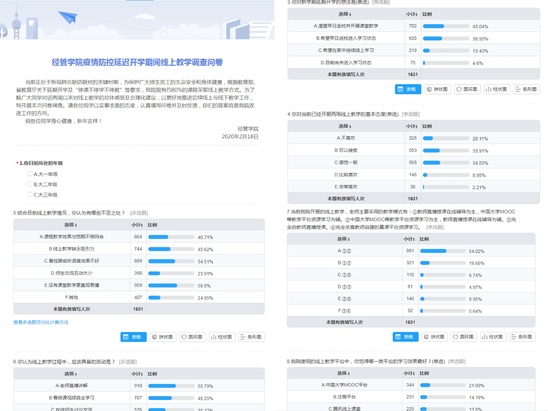Click the survey title 经管学院疫情防控延迟开学期间线上教学调查问卷

(x=137, y=62)
